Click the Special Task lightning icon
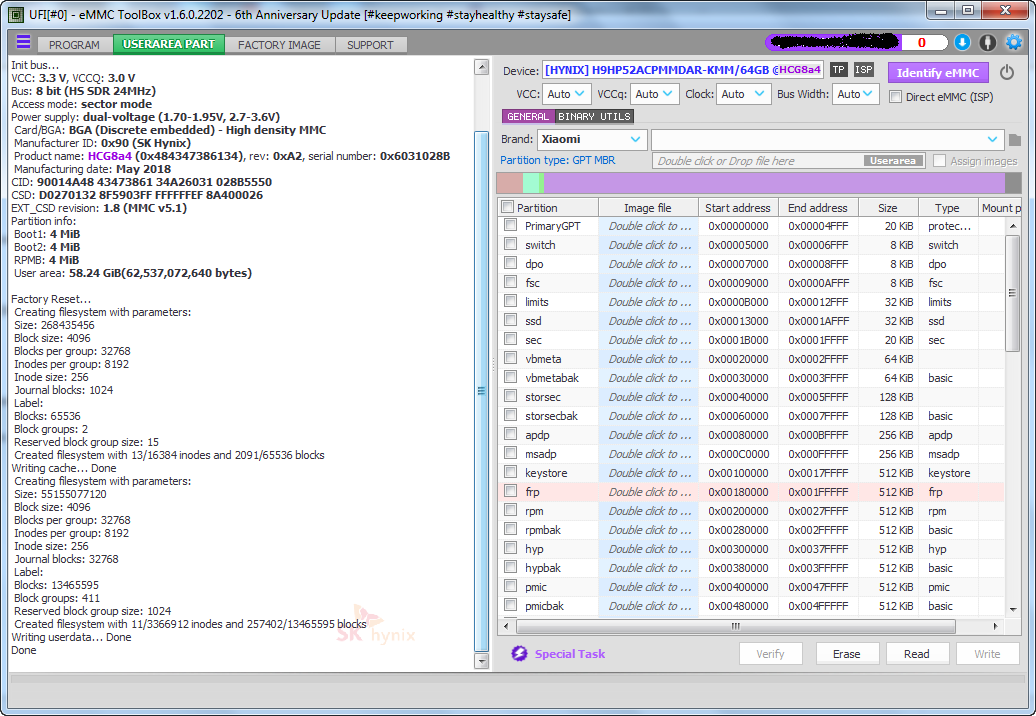 [x=519, y=654]
